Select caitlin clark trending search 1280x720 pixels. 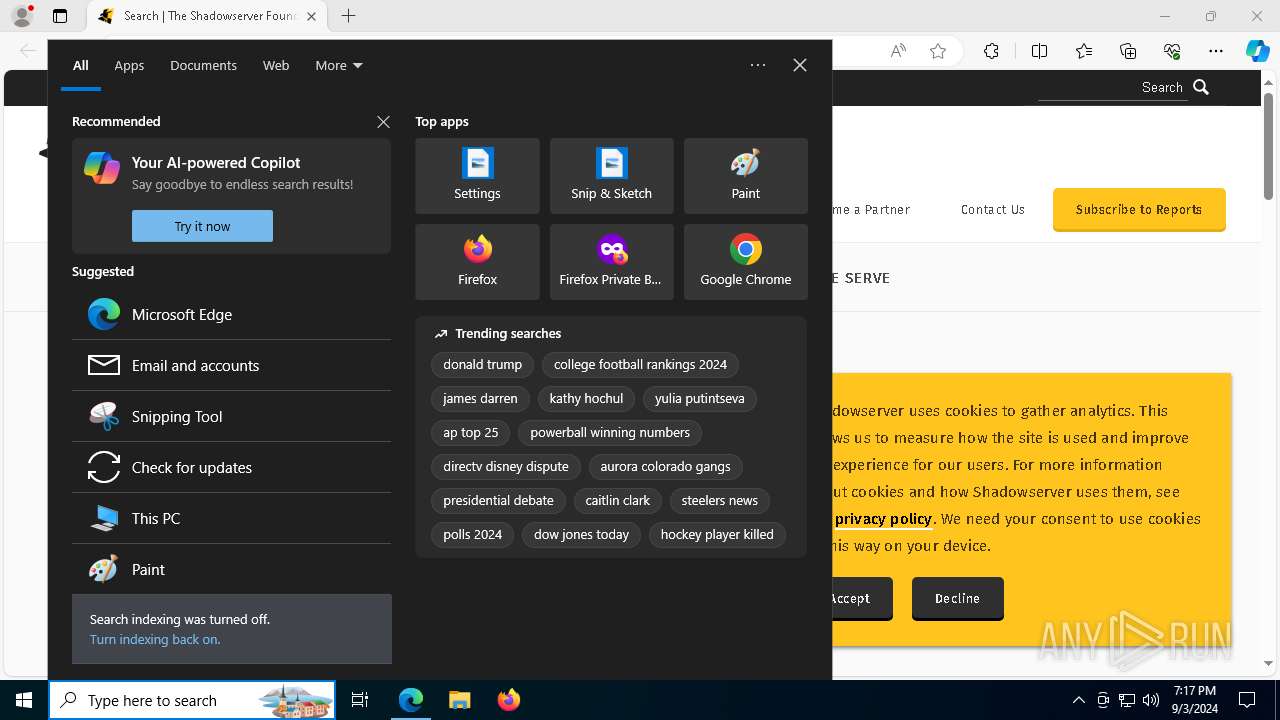[618, 501]
